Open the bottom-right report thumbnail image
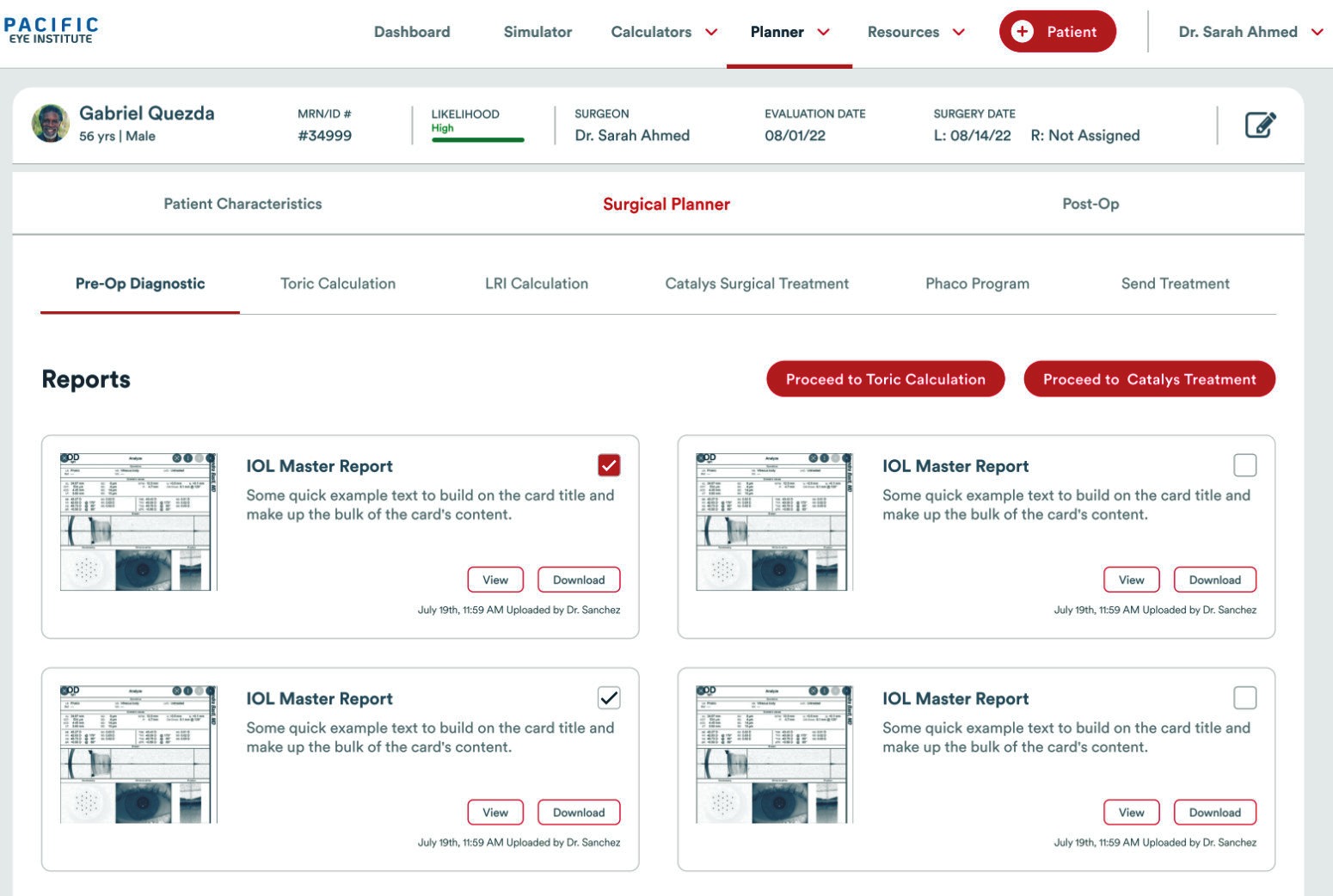 click(774, 754)
